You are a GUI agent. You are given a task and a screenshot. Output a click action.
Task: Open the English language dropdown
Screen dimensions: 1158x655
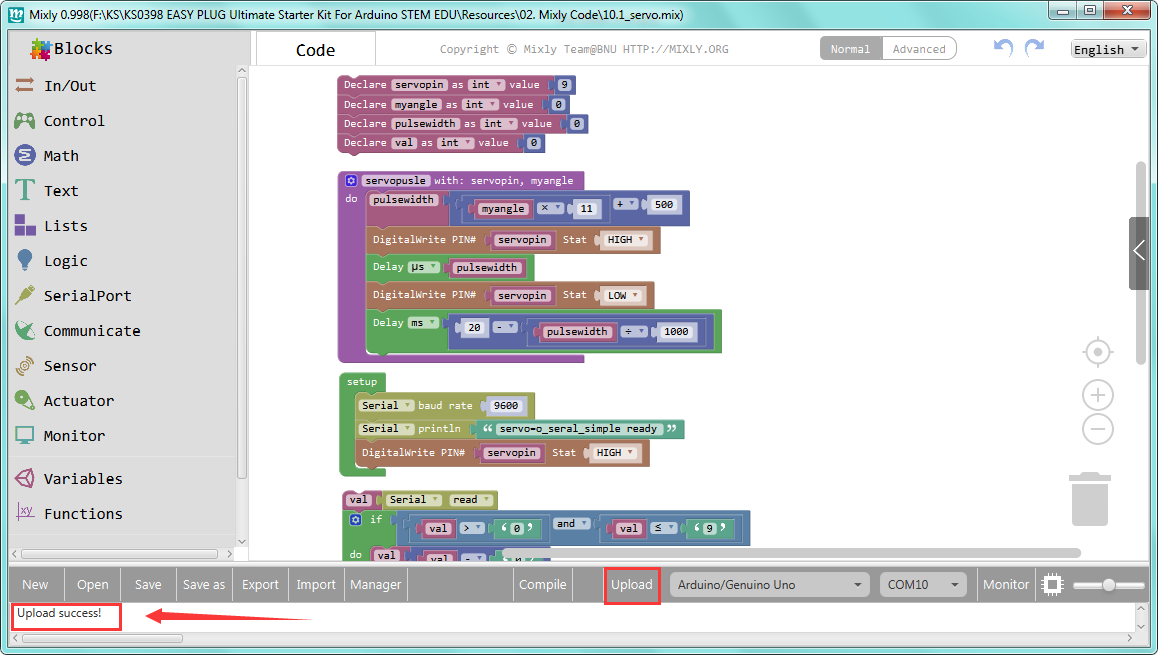click(1109, 49)
